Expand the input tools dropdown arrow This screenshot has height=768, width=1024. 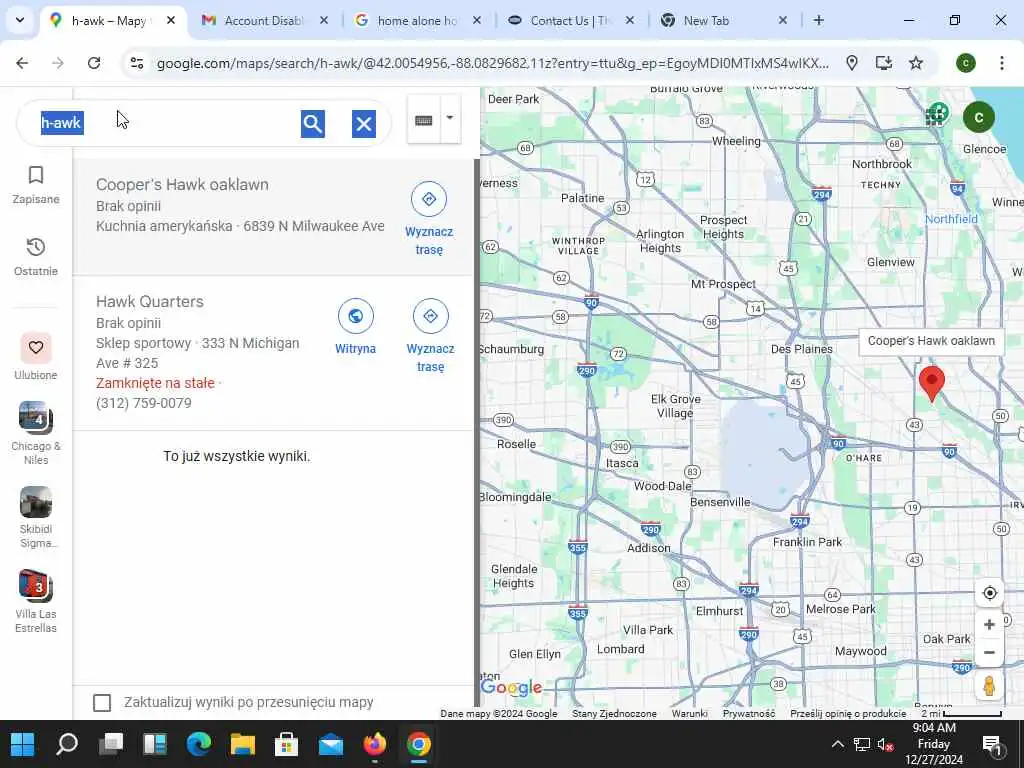tap(450, 119)
